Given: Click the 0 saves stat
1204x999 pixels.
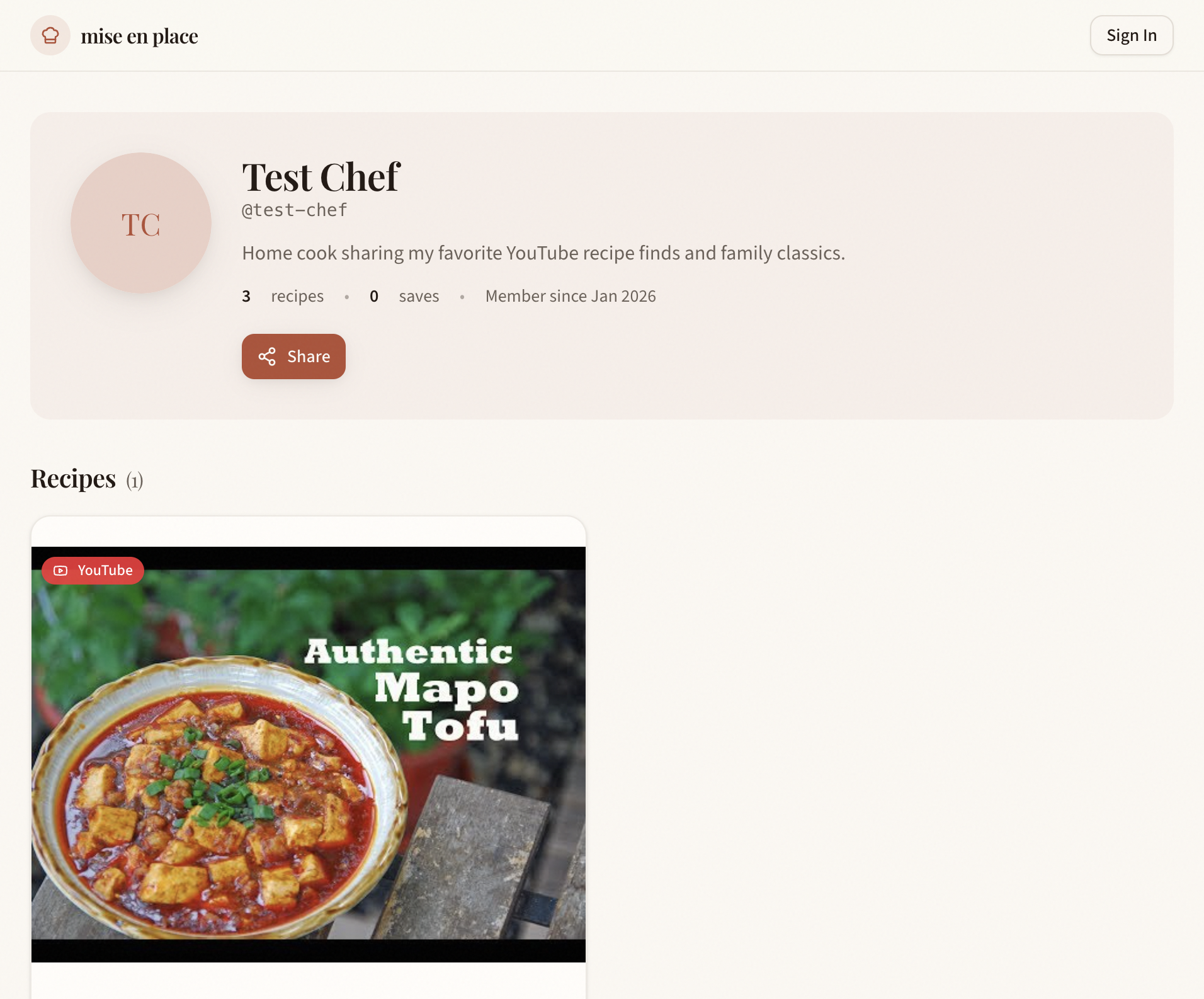Looking at the screenshot, I should tap(404, 296).
